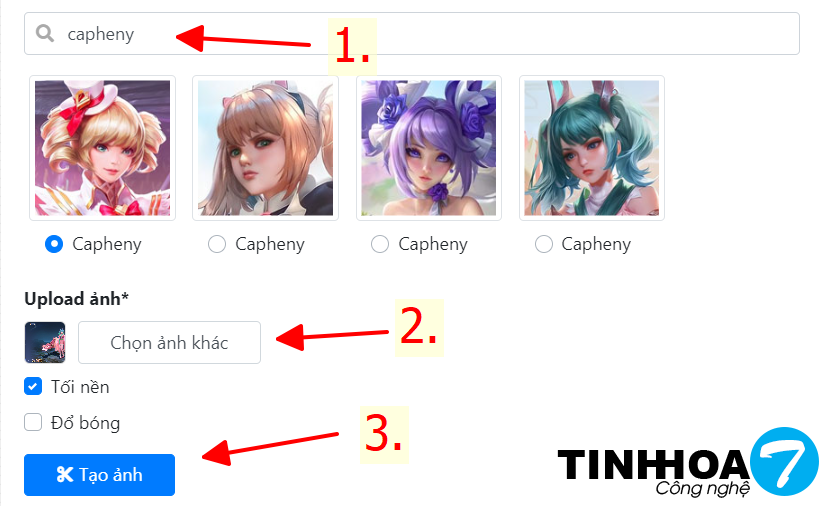Choose the teal-haired Capheny portrait
The width and height of the screenshot is (821, 506).
click(x=592, y=148)
